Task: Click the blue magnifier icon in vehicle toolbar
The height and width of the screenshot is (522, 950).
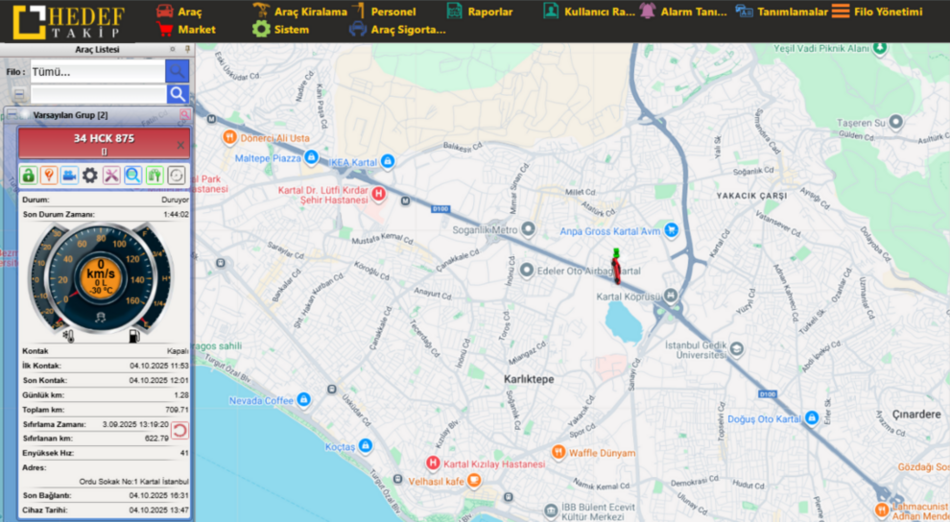Action: 132,175
